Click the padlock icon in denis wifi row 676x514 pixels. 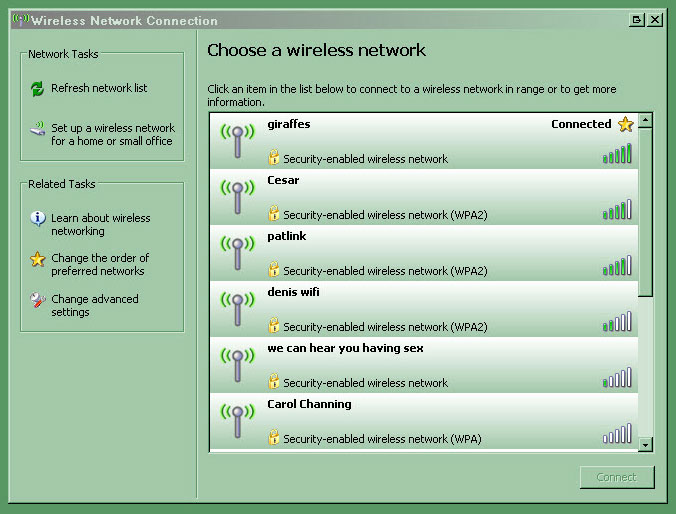[x=273, y=326]
